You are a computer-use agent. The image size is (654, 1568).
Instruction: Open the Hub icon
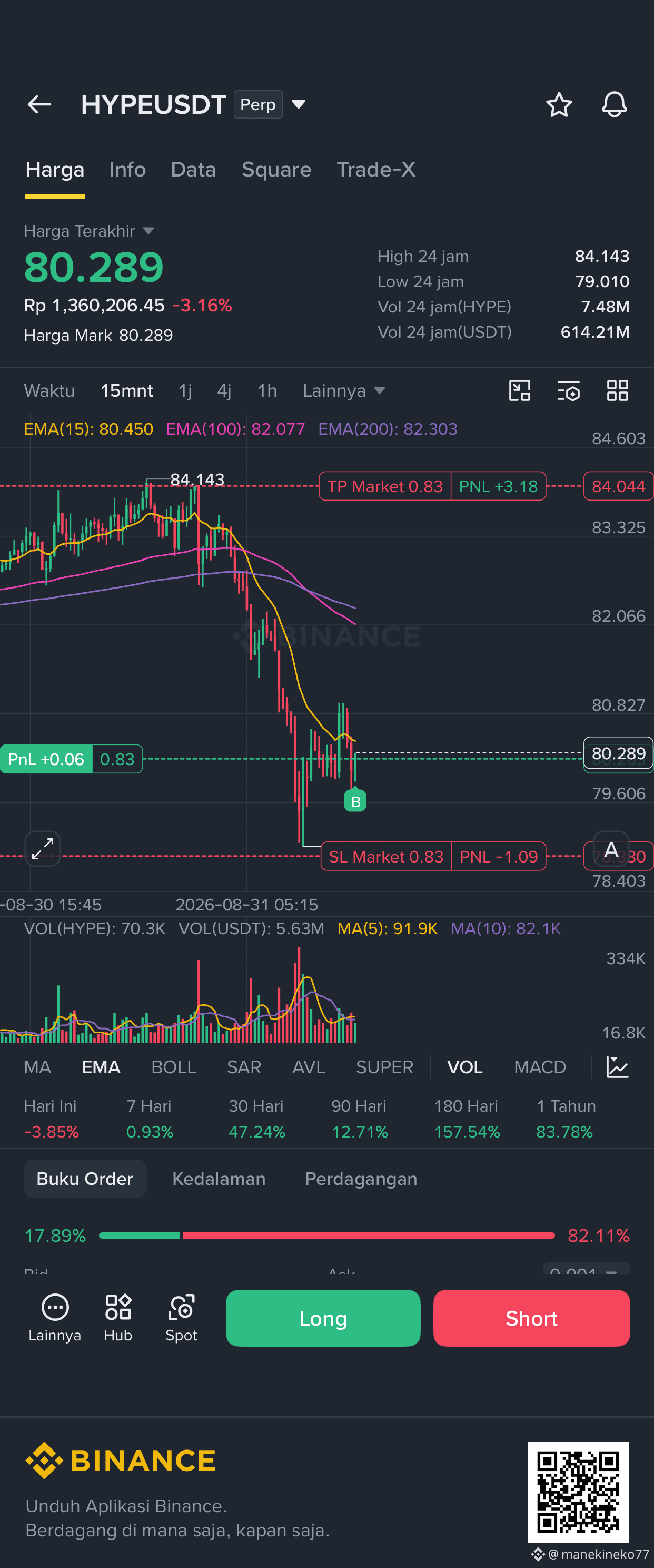point(118,1318)
